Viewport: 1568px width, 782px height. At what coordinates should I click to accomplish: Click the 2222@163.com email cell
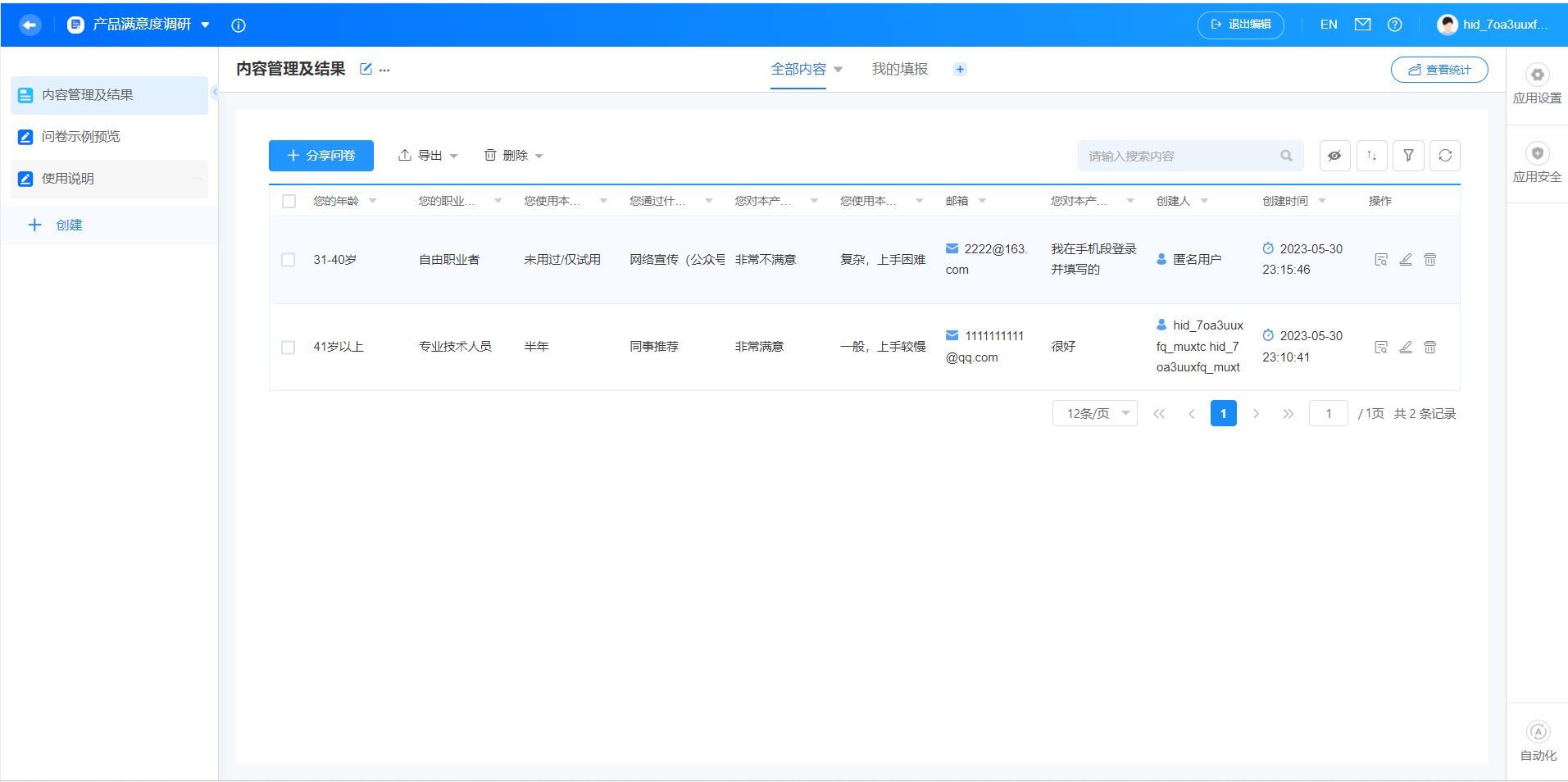[987, 260]
